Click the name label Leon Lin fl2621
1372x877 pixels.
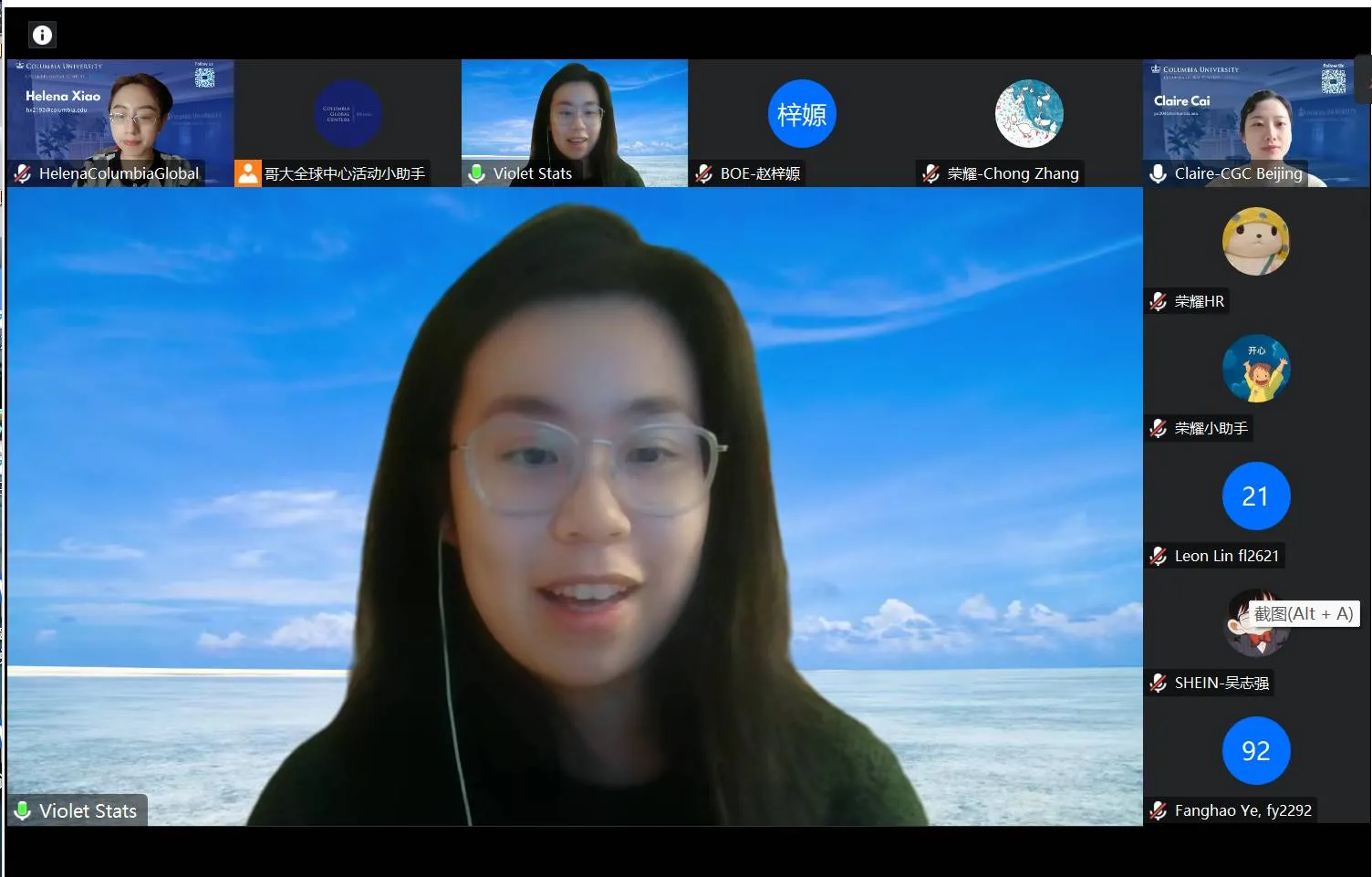coord(1226,556)
